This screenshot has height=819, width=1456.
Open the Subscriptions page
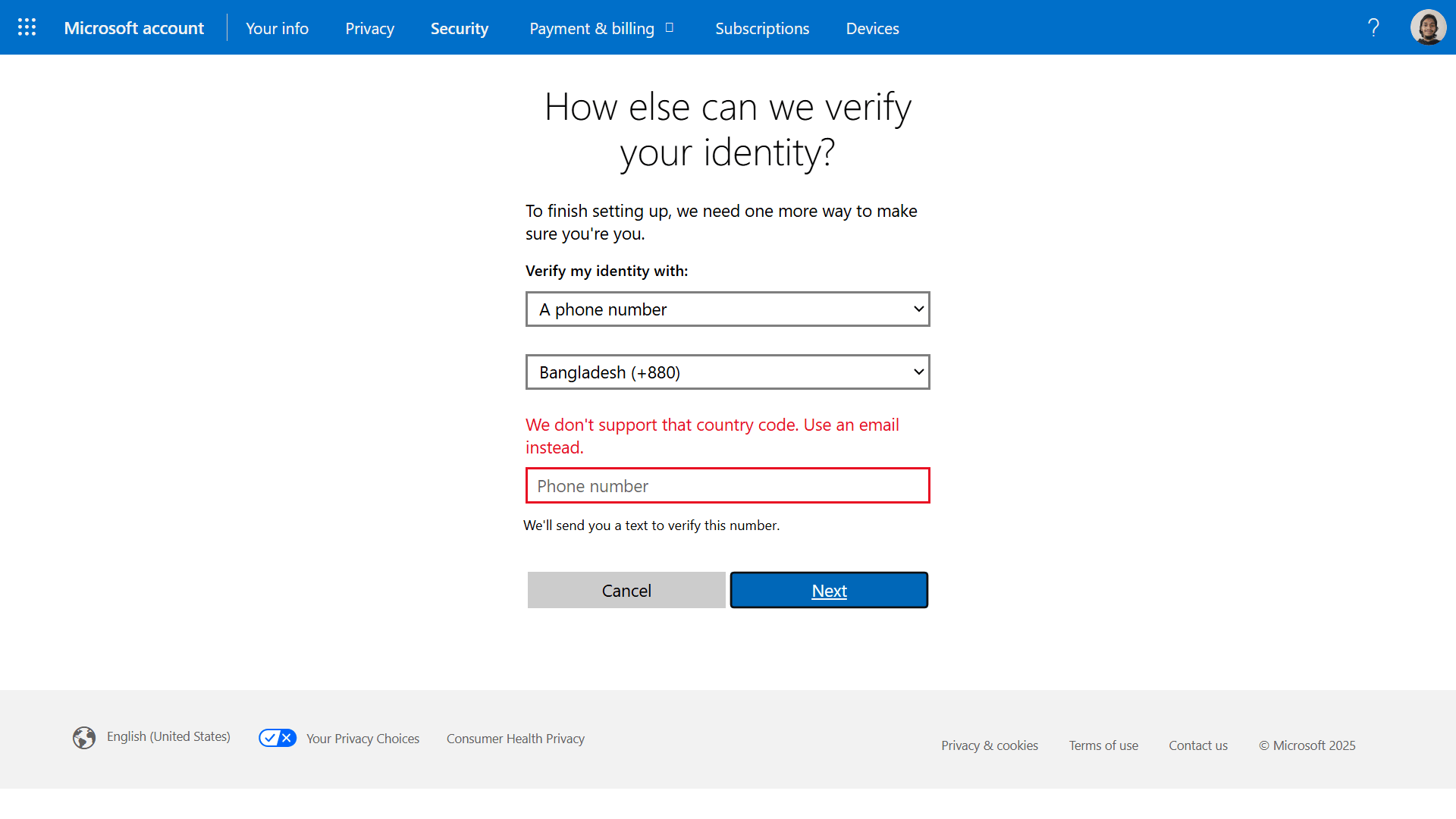coord(762,28)
